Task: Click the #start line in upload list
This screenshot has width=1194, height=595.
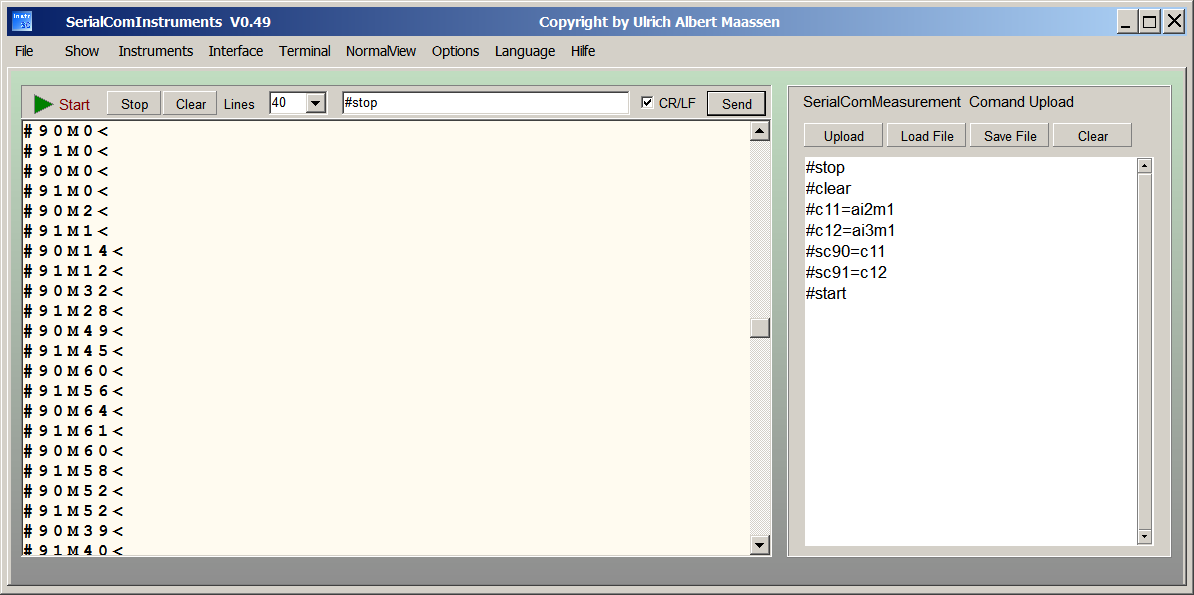Action: click(825, 293)
